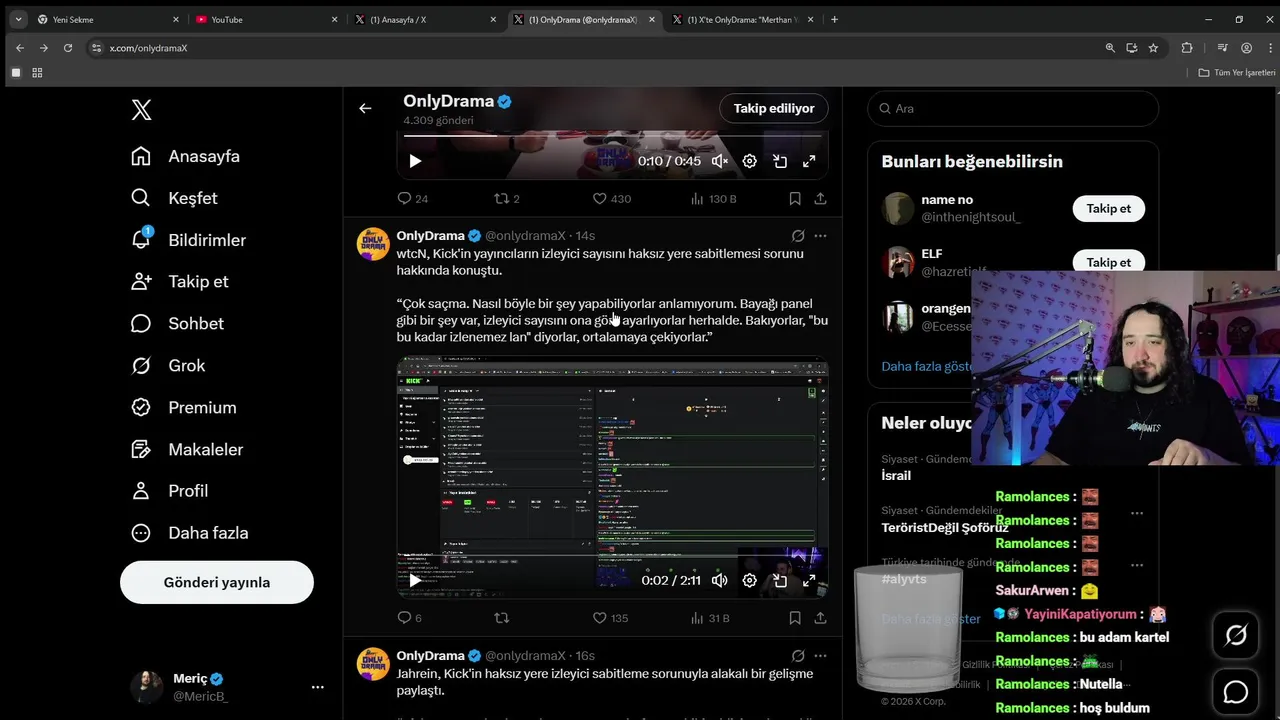1280x720 pixels.
Task: Bookmark the top post
Action: click(795, 199)
